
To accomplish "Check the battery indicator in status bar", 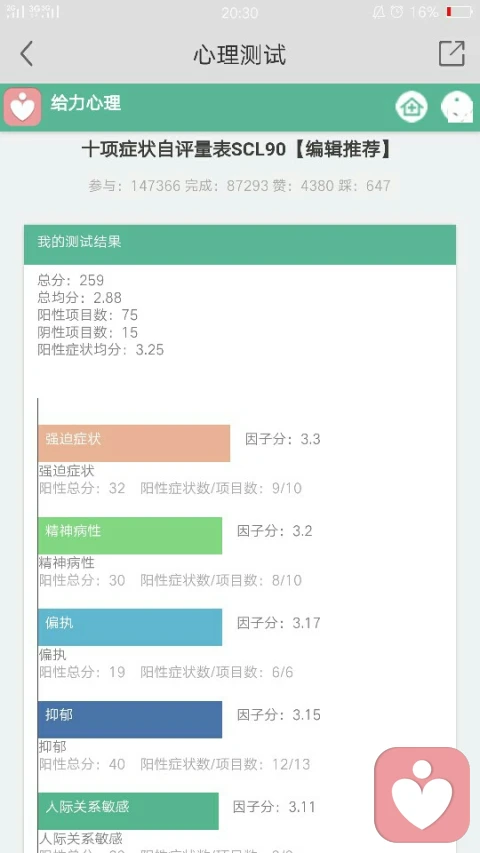I will point(459,12).
